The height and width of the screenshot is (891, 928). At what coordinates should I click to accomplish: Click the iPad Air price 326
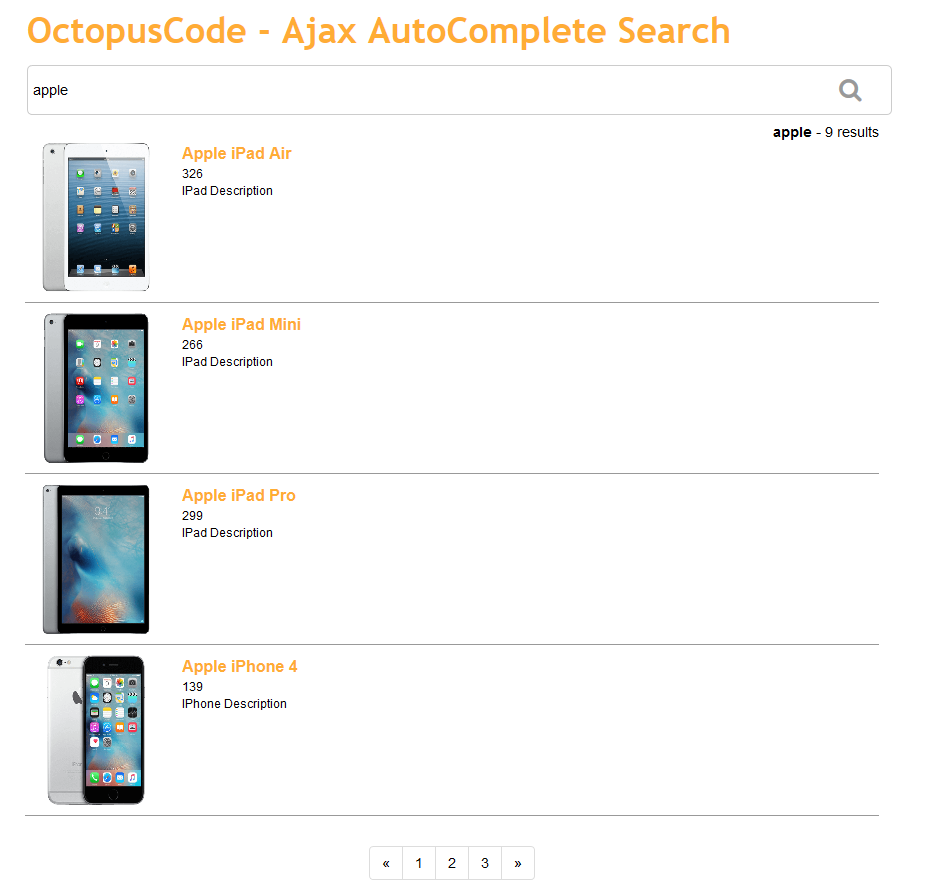[x=192, y=174]
